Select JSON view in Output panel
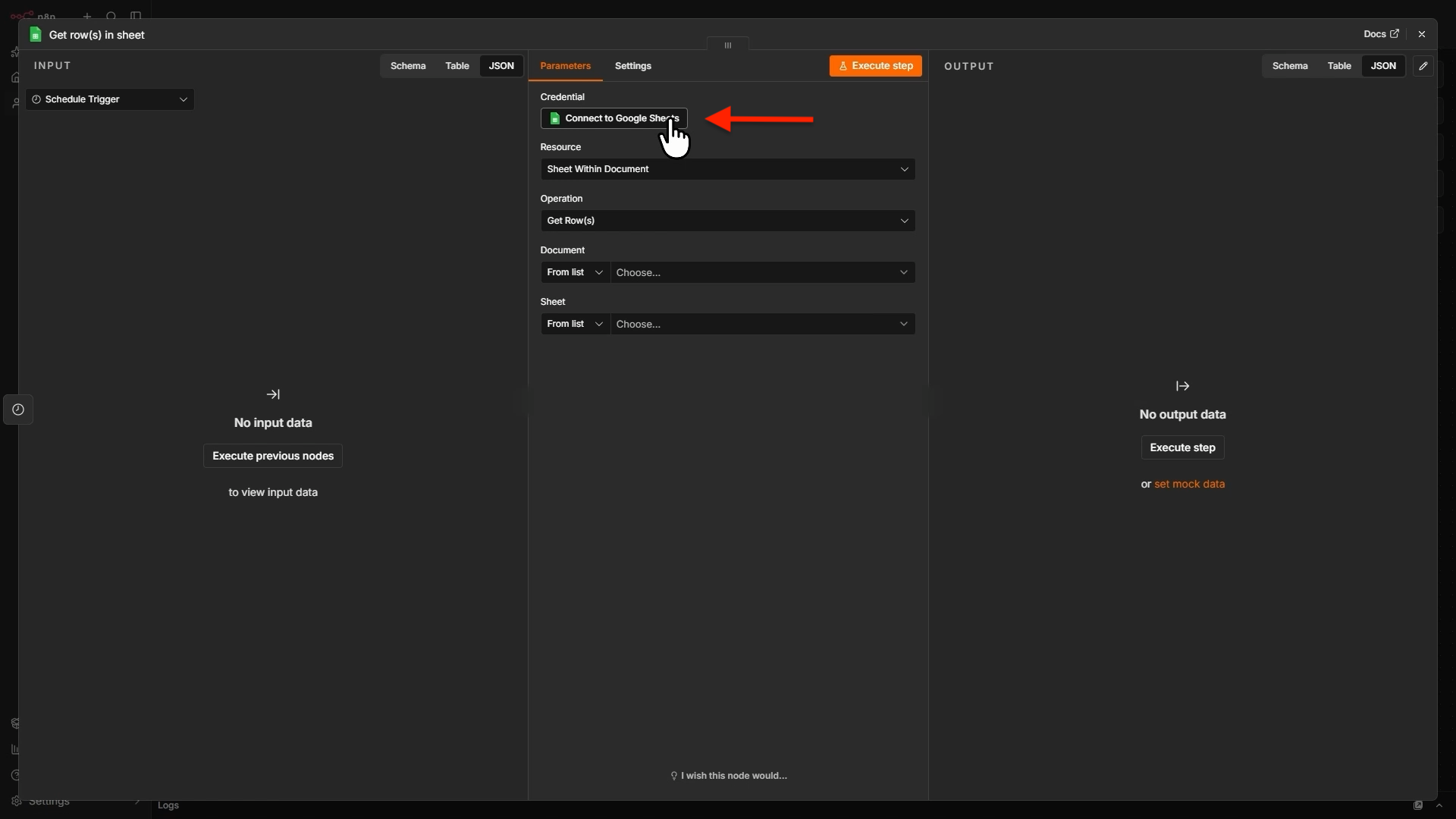Screen dimensions: 1456x819 pyautogui.click(x=1383, y=66)
